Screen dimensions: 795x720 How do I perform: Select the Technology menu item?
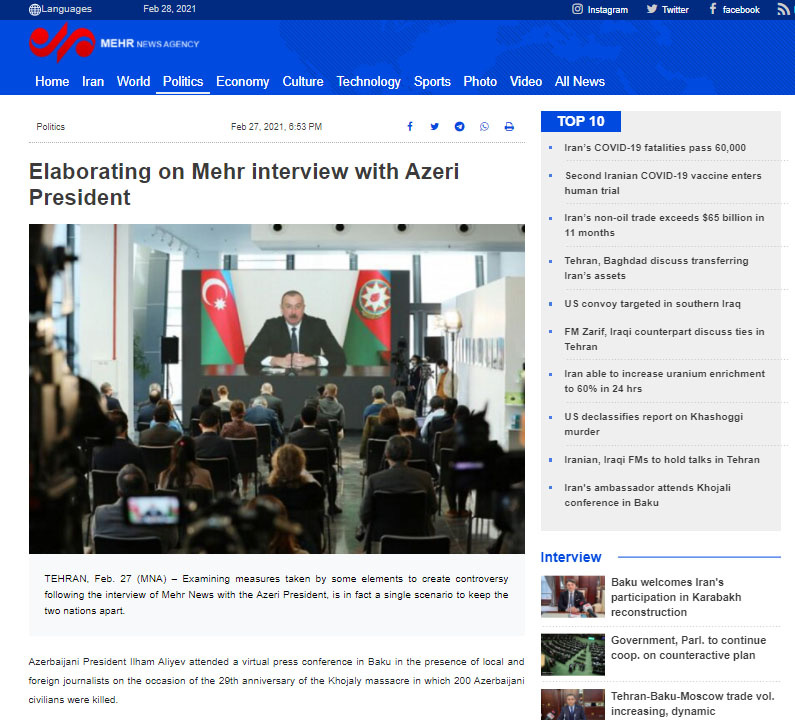[369, 82]
